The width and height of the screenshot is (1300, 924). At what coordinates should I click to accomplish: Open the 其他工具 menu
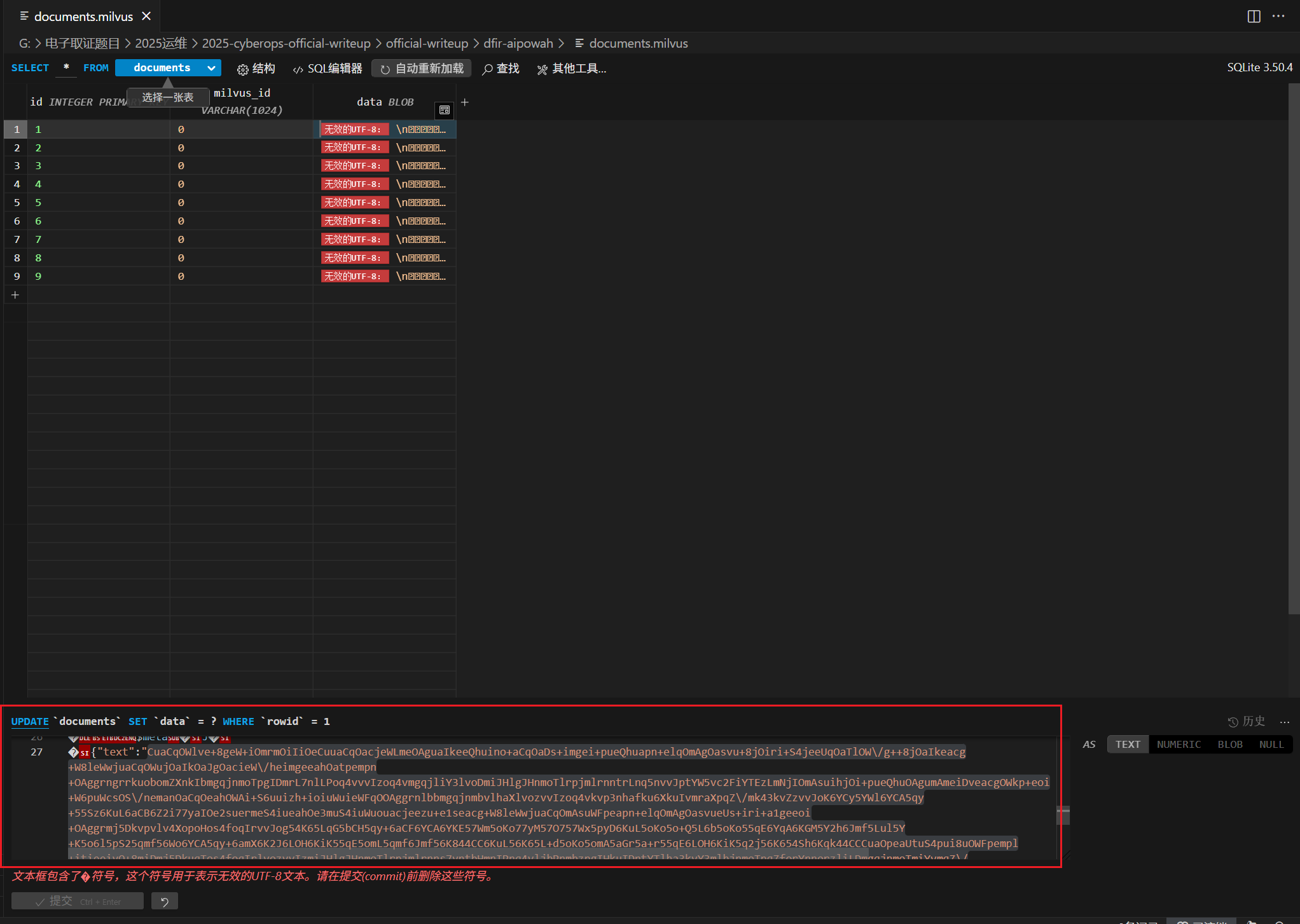[x=571, y=69]
